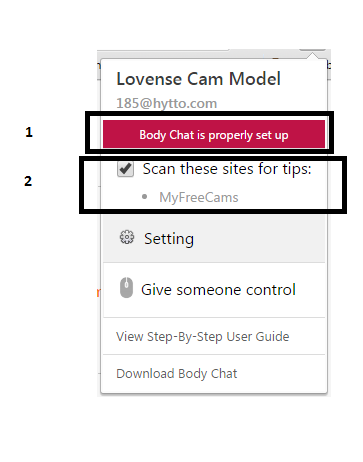Screen dimensions: 363x462
Task: Click the blank area right of Download Body Chat
Action: 281,374
